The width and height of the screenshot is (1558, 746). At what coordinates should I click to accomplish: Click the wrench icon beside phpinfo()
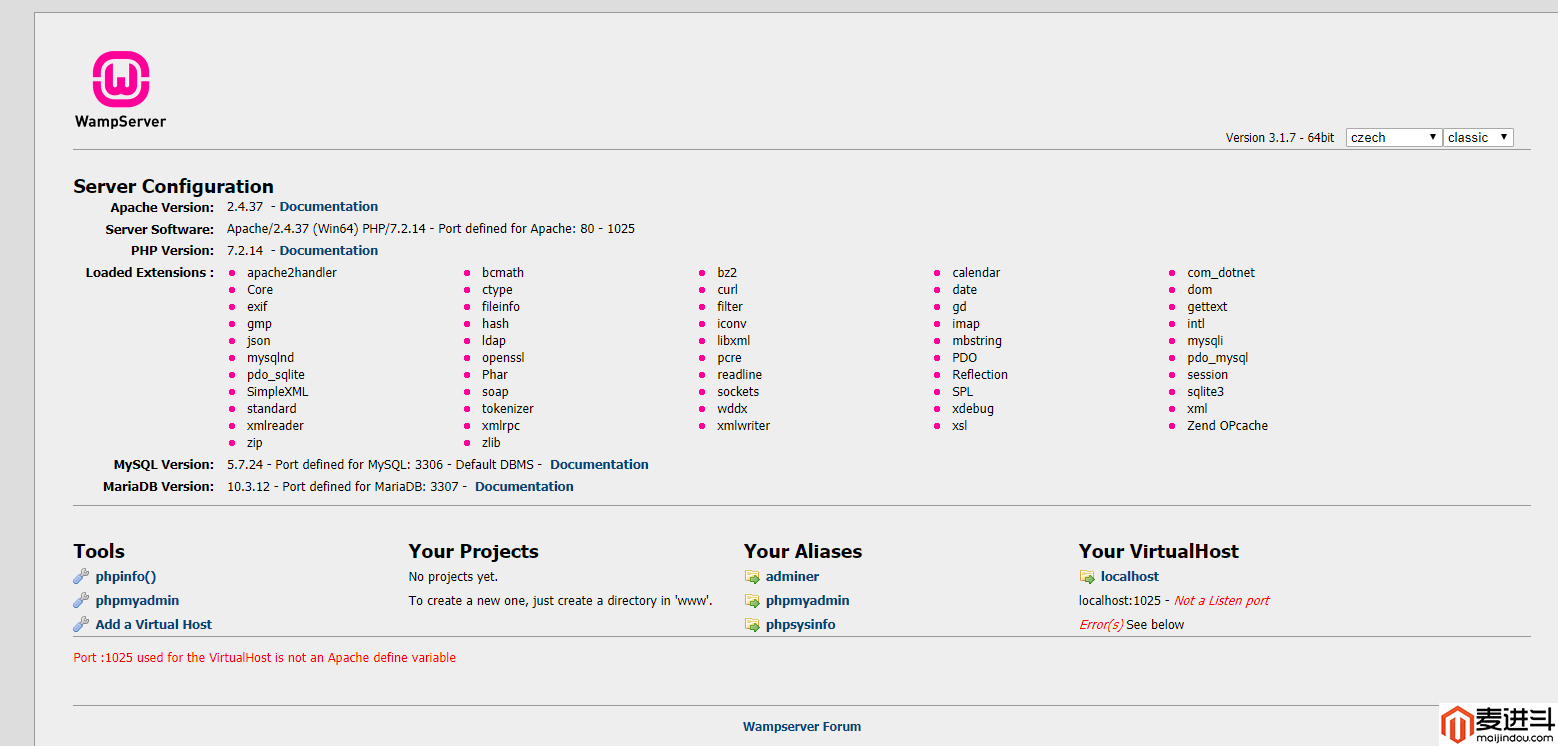81,576
